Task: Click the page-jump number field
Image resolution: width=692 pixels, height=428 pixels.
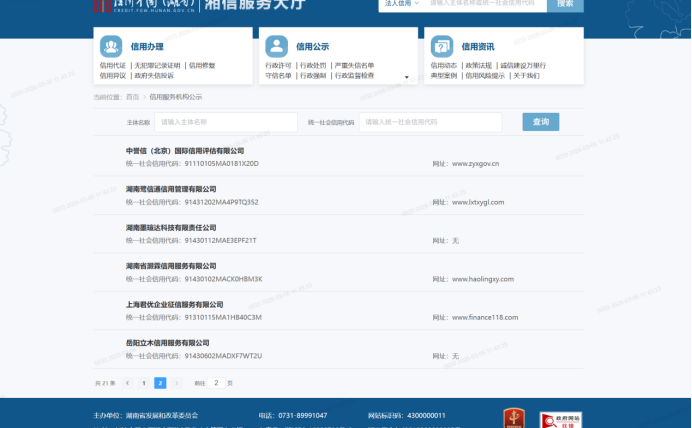Action: point(216,383)
